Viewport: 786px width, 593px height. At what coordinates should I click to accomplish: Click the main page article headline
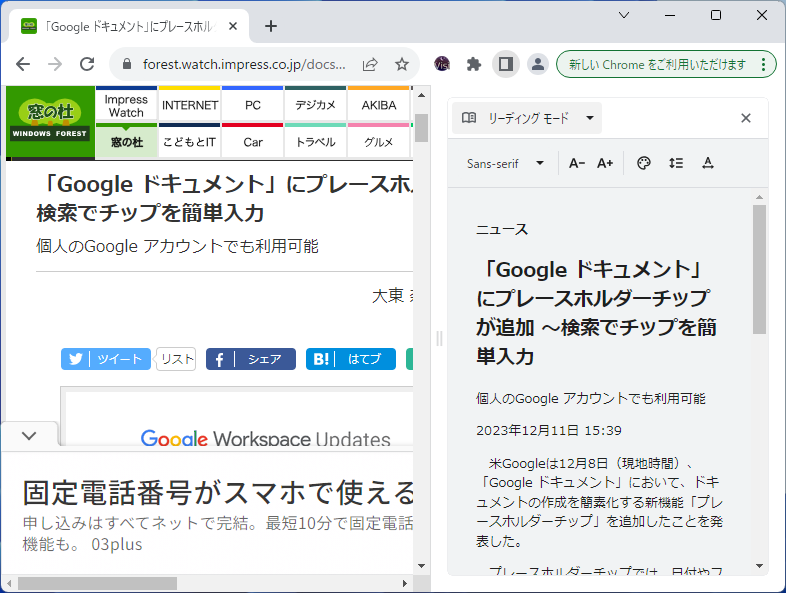225,199
